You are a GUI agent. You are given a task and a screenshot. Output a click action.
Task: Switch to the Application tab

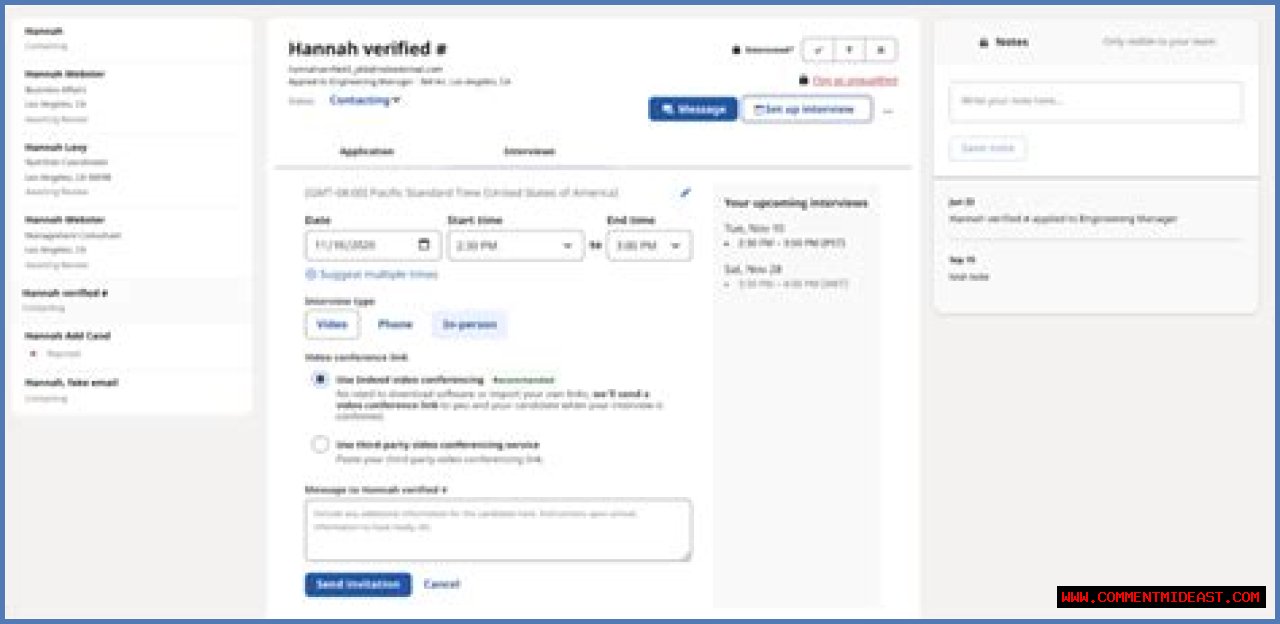(367, 151)
